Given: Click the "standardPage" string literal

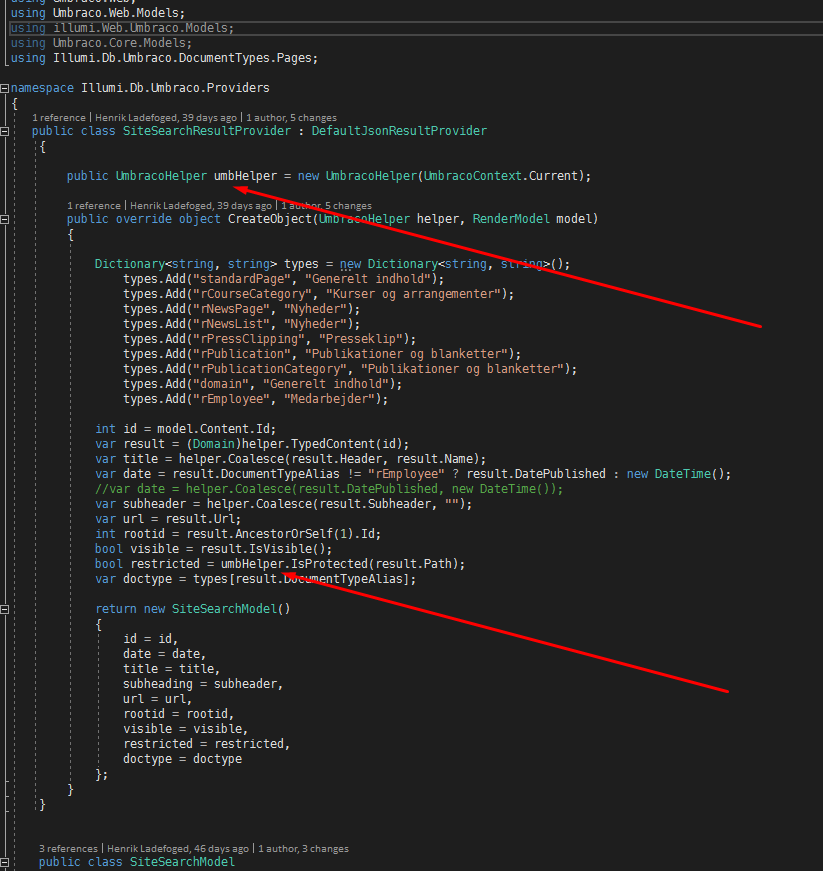Looking at the screenshot, I should 242,279.
